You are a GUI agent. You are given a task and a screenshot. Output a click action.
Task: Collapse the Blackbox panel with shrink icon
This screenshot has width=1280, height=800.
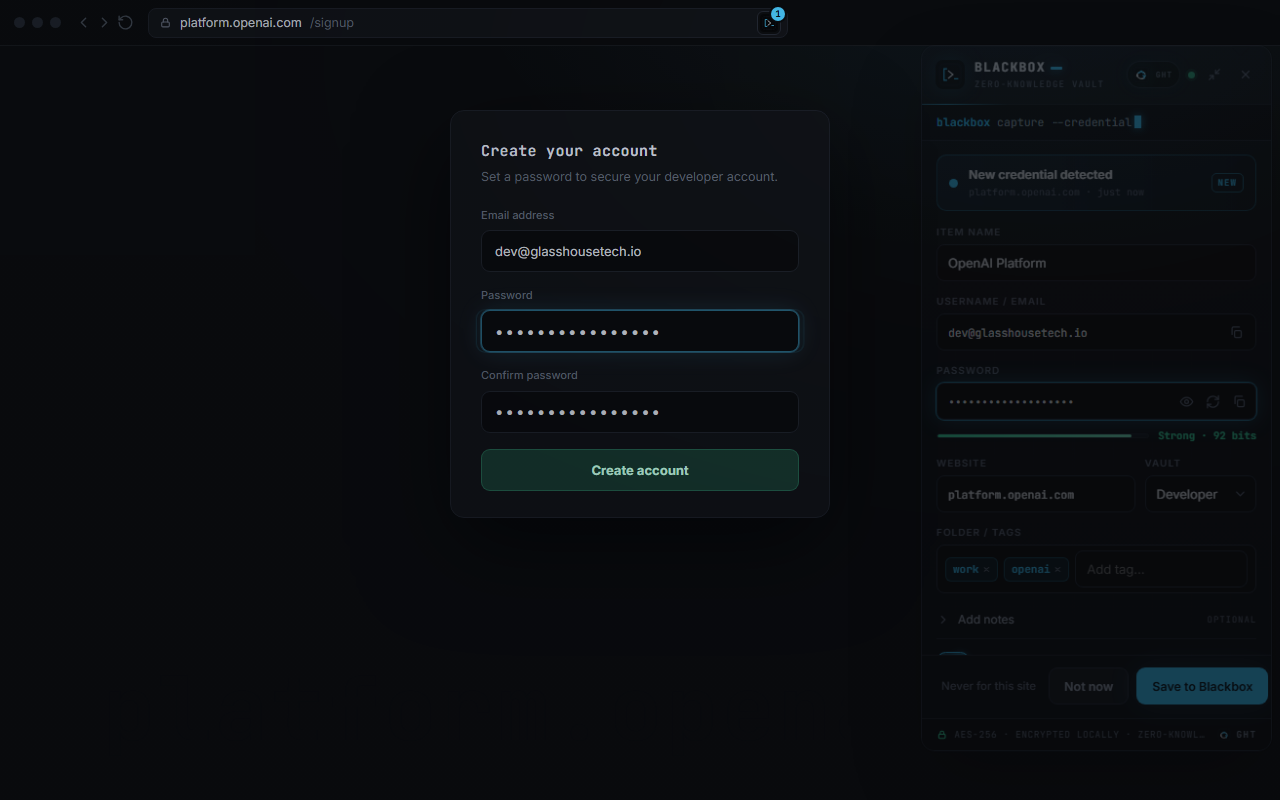[1214, 75]
